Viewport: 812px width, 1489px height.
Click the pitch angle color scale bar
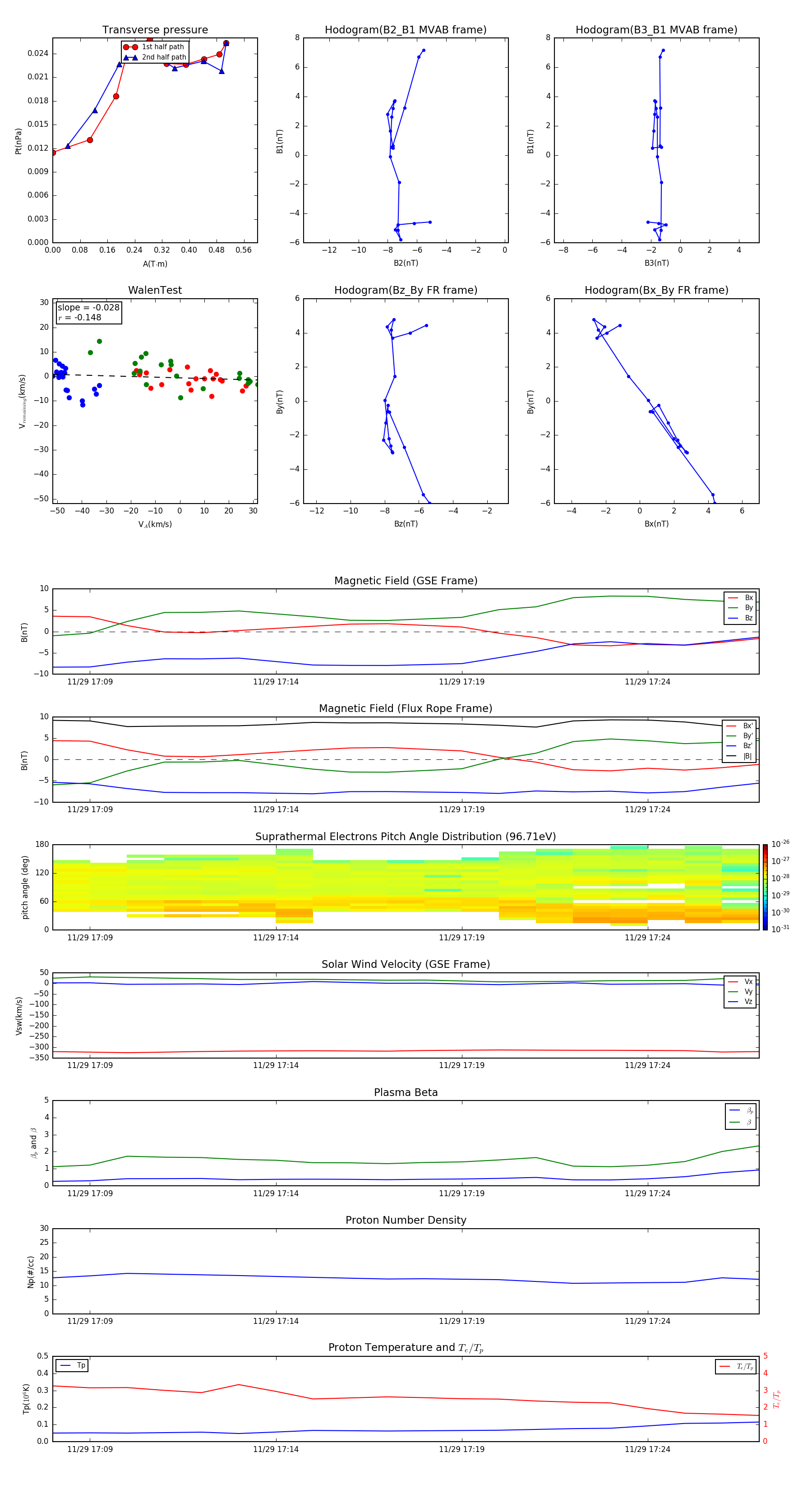tap(765, 887)
